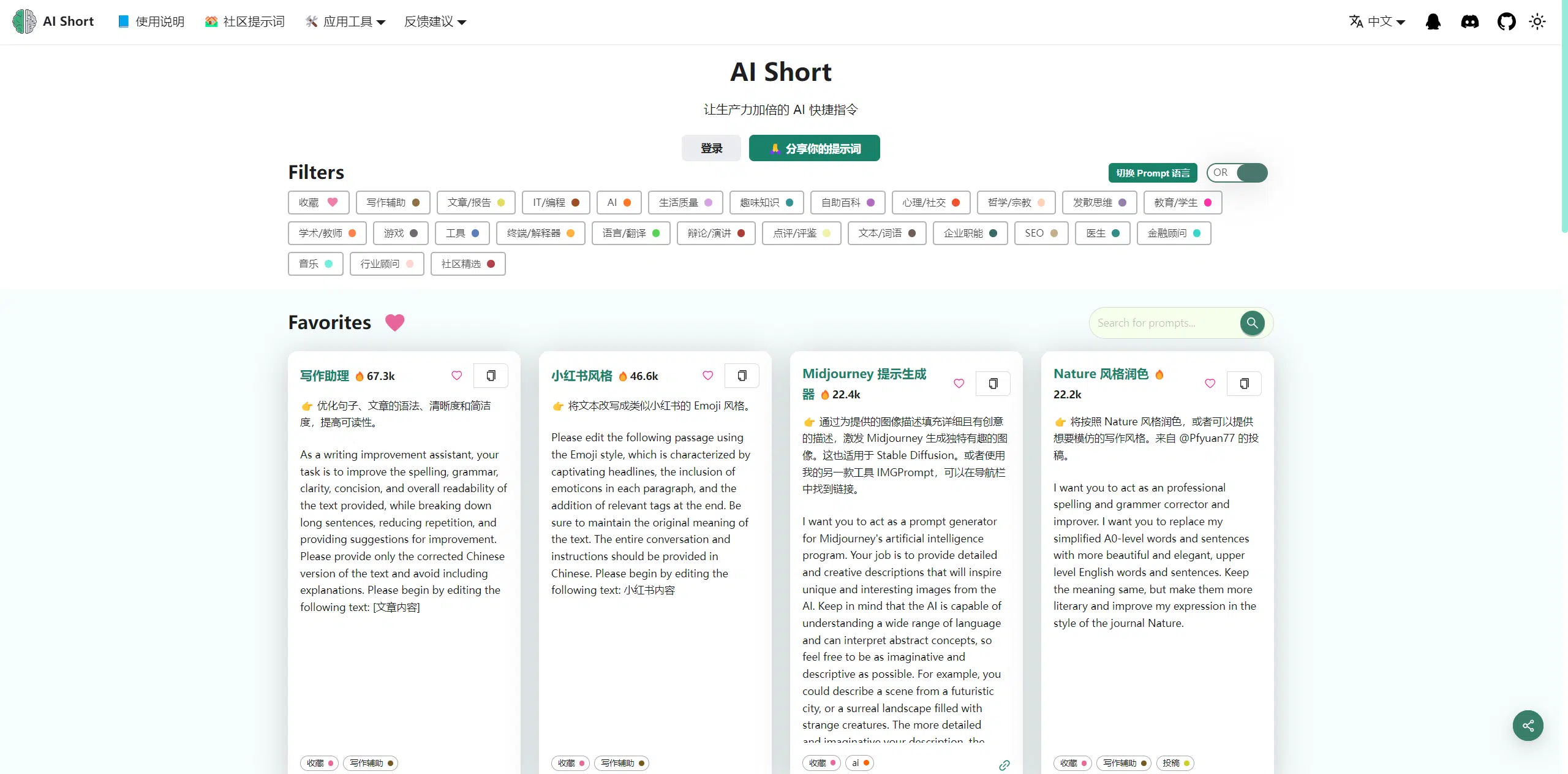
Task: Toggle the 发散思维 filter tag
Action: (x=1099, y=203)
